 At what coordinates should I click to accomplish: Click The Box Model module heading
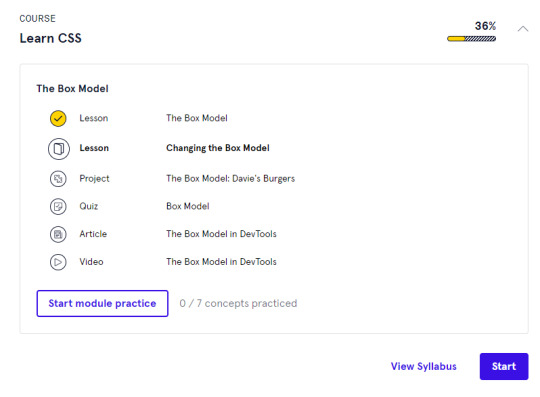(72, 88)
